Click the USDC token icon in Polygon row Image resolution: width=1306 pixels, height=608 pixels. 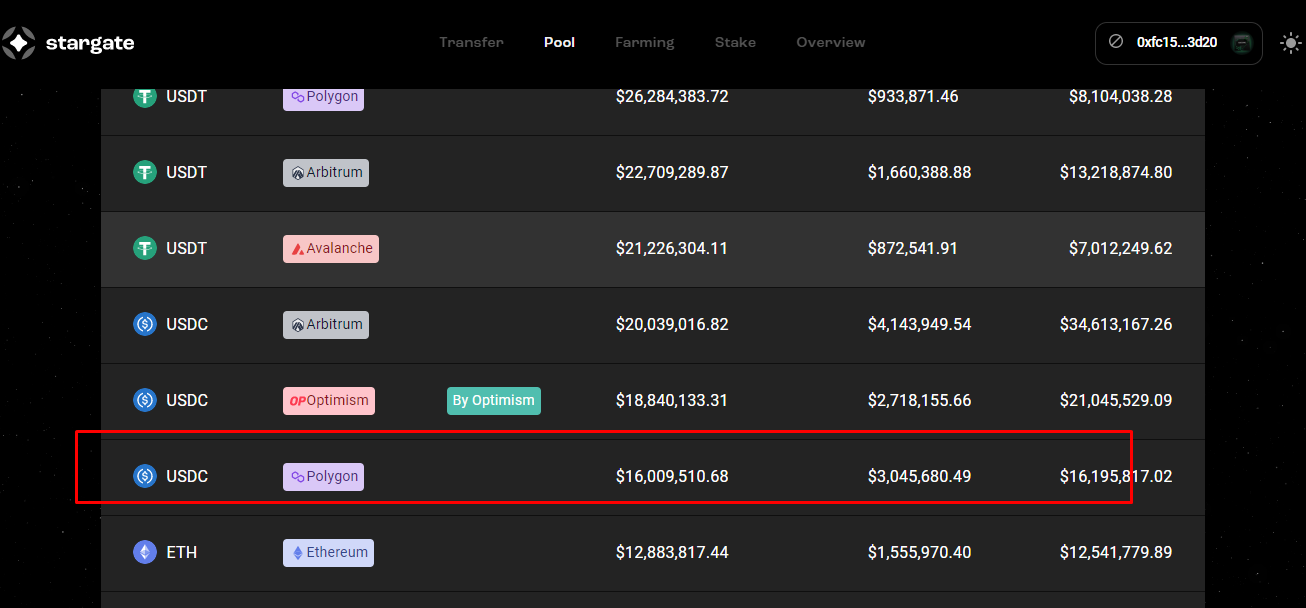(145, 476)
